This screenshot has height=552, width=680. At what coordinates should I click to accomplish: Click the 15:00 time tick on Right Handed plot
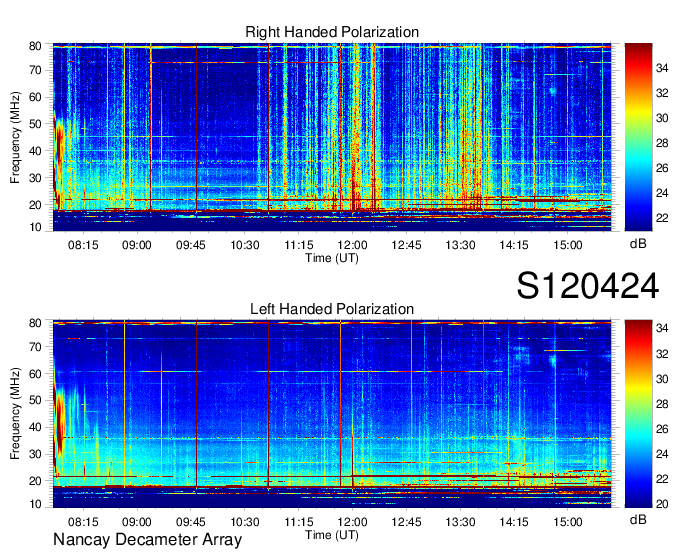tap(568, 245)
